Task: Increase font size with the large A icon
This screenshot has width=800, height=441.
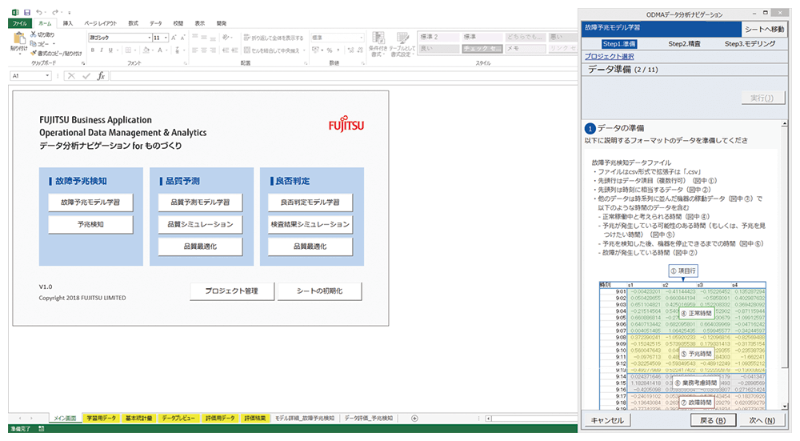Action: (174, 38)
